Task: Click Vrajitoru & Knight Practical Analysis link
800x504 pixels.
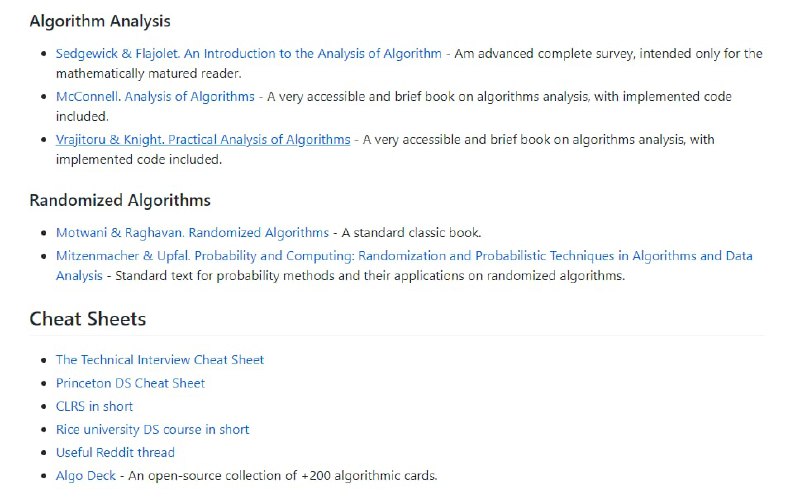Action: [x=203, y=139]
